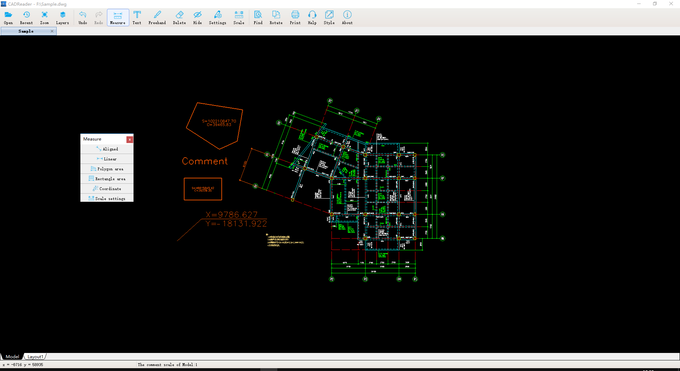Switch to the Model tab
Screen dimensions: 680x371
point(12,357)
